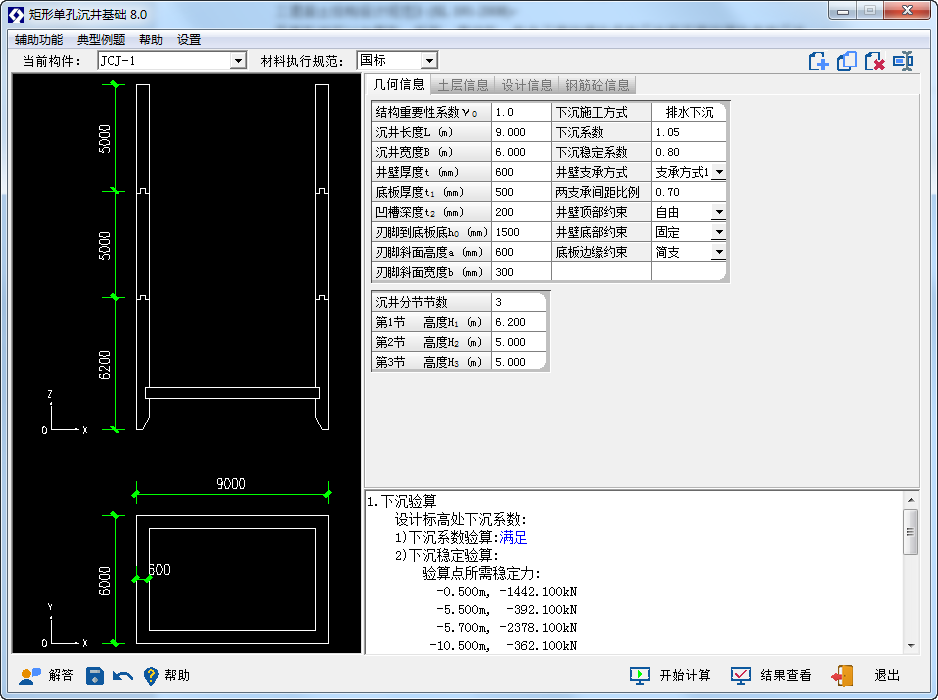Click the undo arrow icon

pyautogui.click(x=123, y=676)
